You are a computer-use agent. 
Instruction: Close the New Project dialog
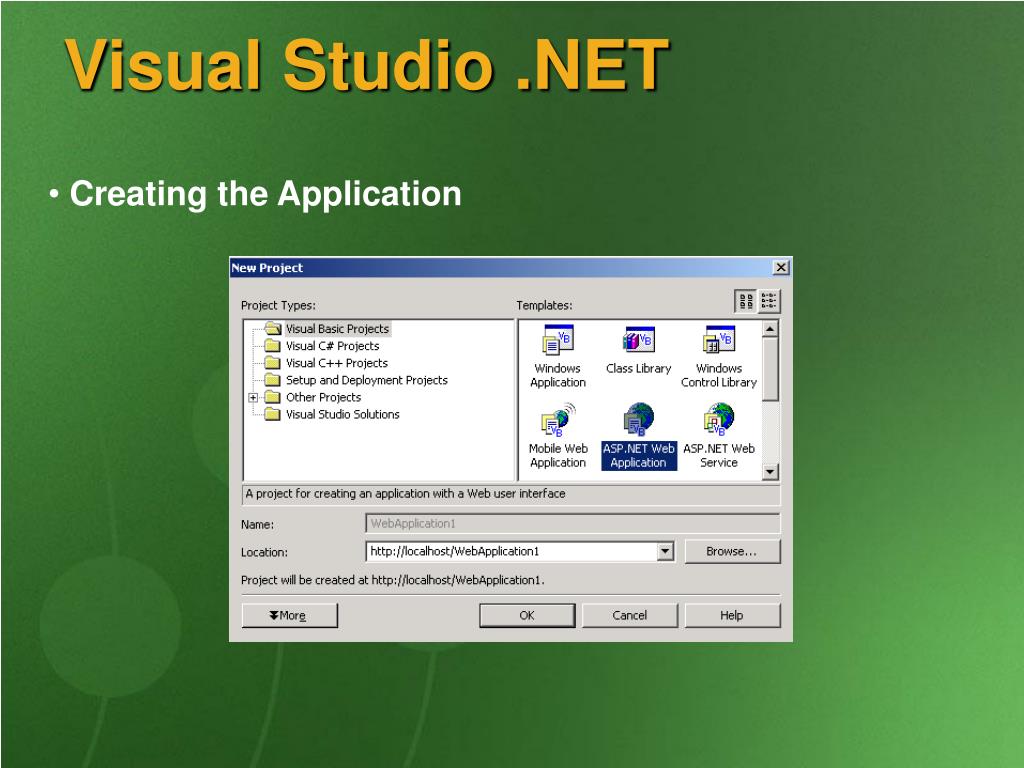(x=780, y=267)
